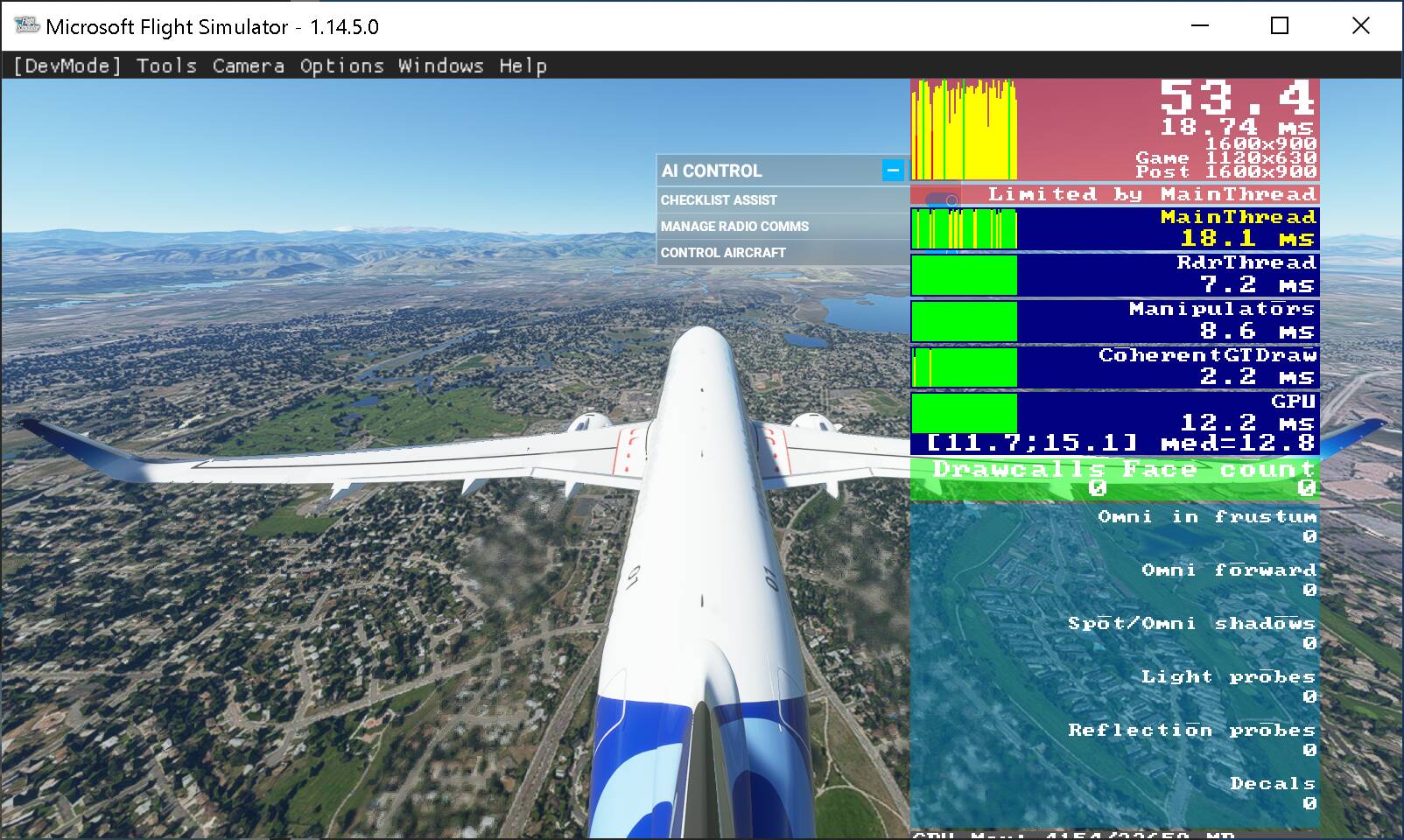This screenshot has height=840, width=1404.
Task: Collapse the AI CONTROL panel via its minus icon
Action: tap(892, 171)
